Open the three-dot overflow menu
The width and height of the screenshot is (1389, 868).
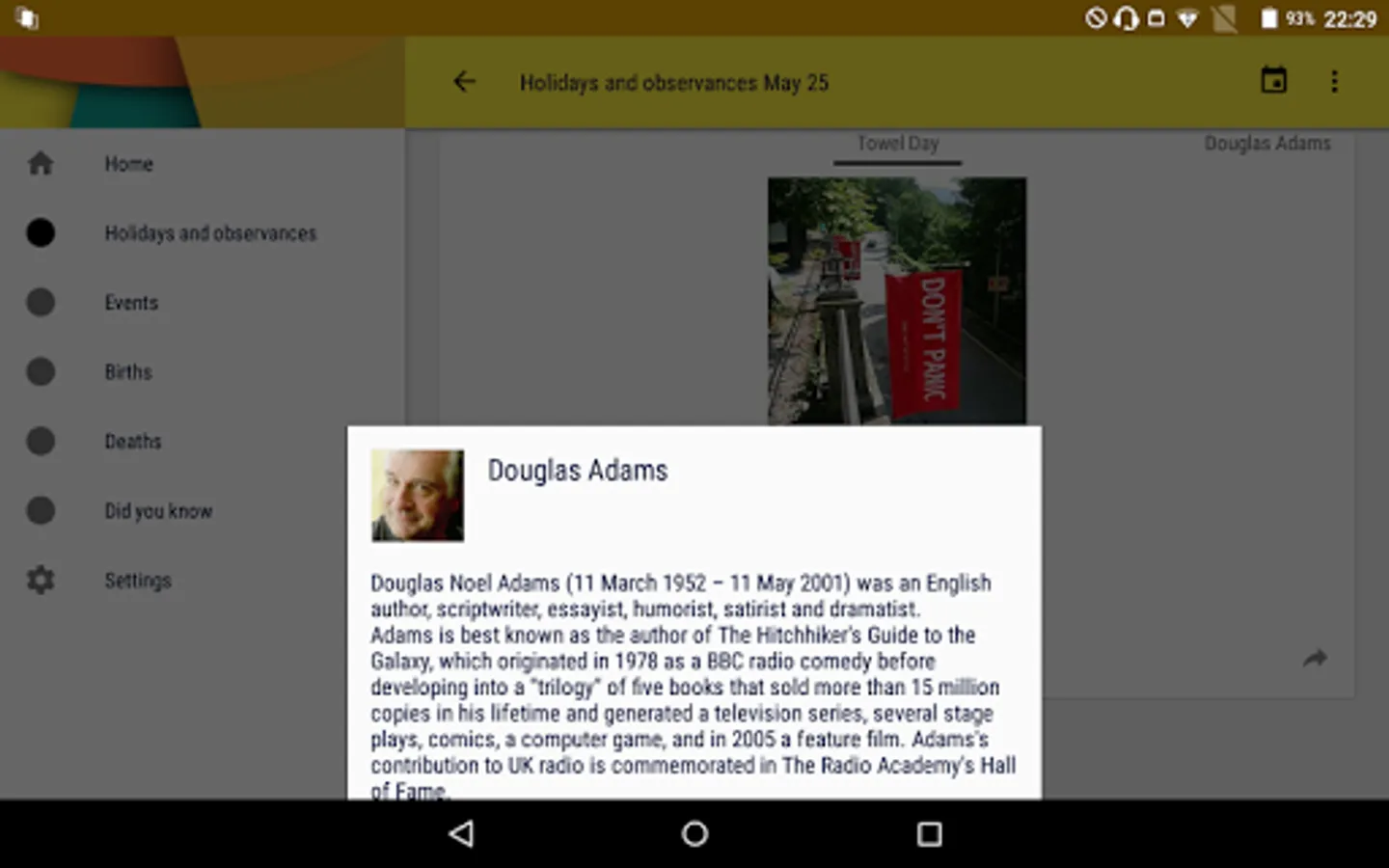(1334, 82)
